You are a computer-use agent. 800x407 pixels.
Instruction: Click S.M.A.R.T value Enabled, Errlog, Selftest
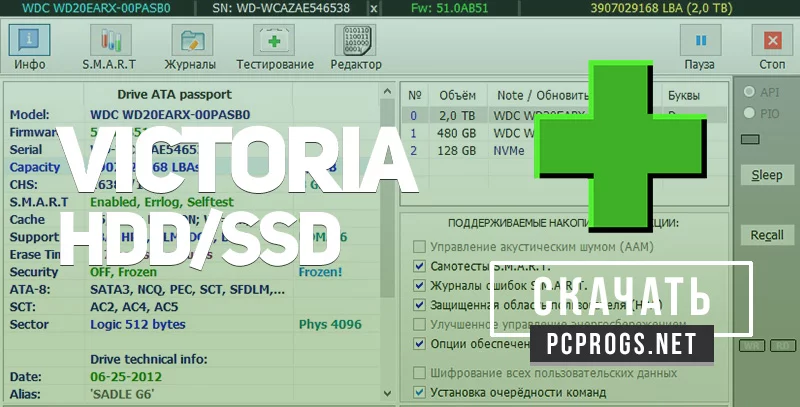pyautogui.click(x=162, y=202)
